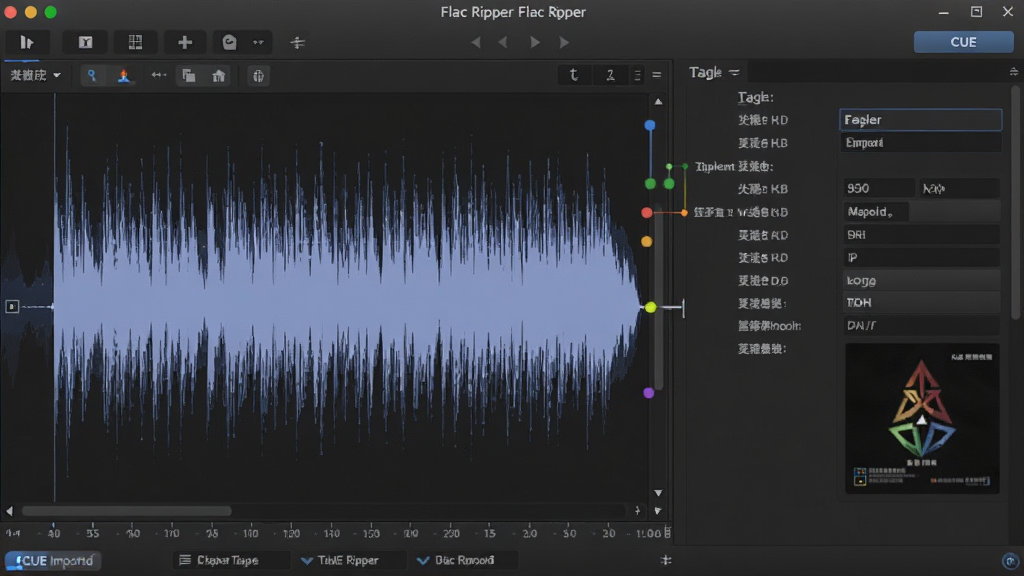Image resolution: width=1024 pixels, height=576 pixels.
Task: Click the blue CUE button
Action: pos(963,42)
